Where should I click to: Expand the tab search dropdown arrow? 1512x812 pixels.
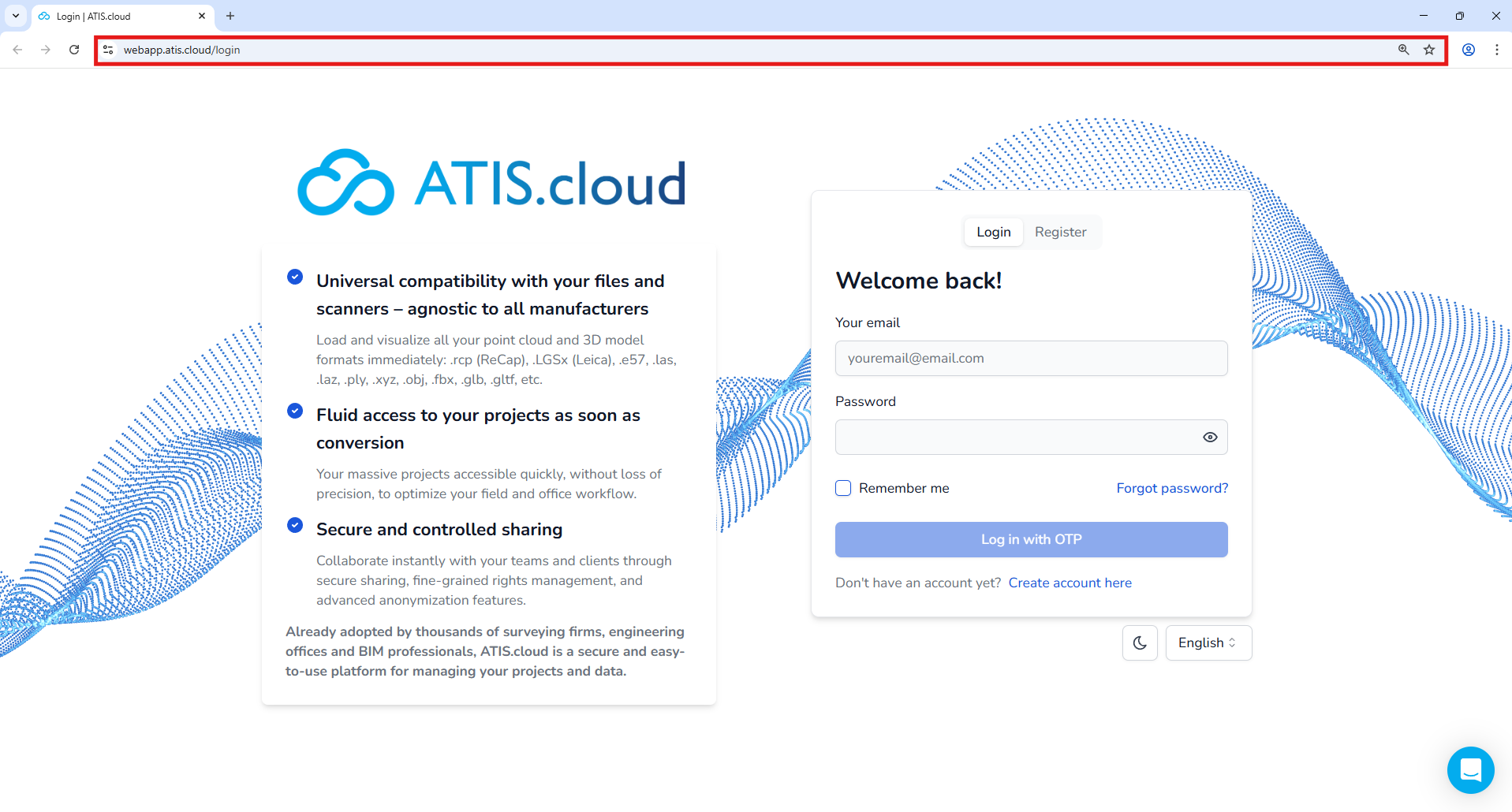pos(16,16)
